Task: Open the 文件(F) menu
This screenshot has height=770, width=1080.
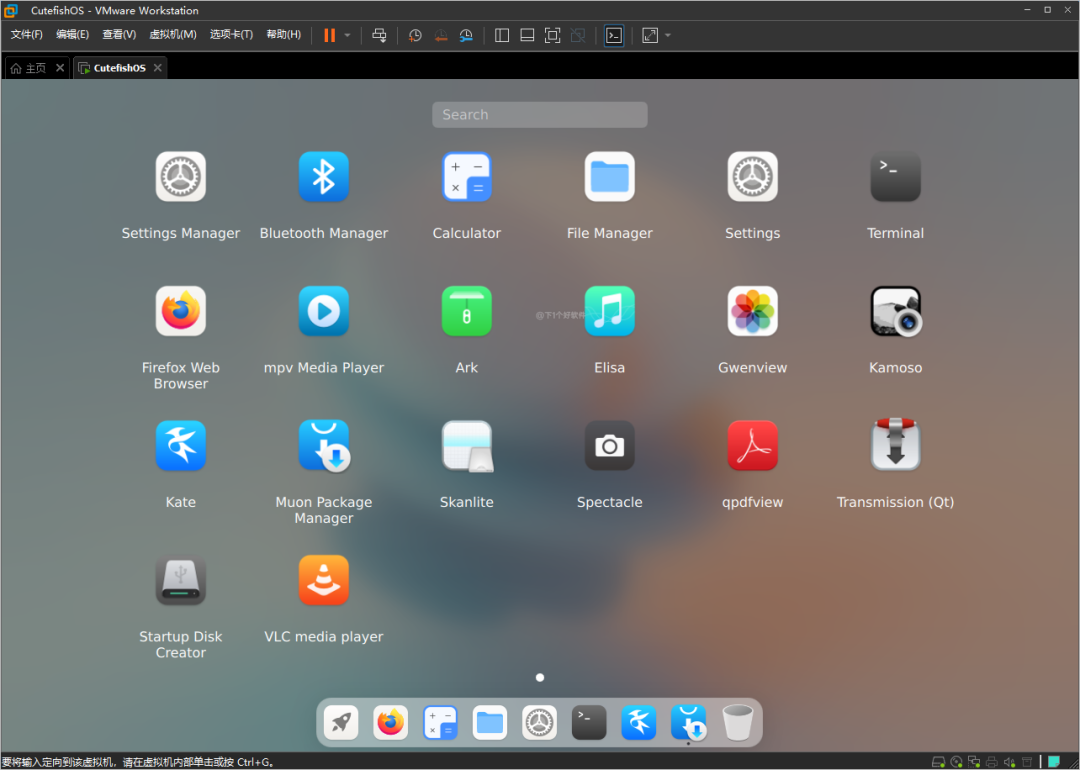Action: pyautogui.click(x=26, y=34)
